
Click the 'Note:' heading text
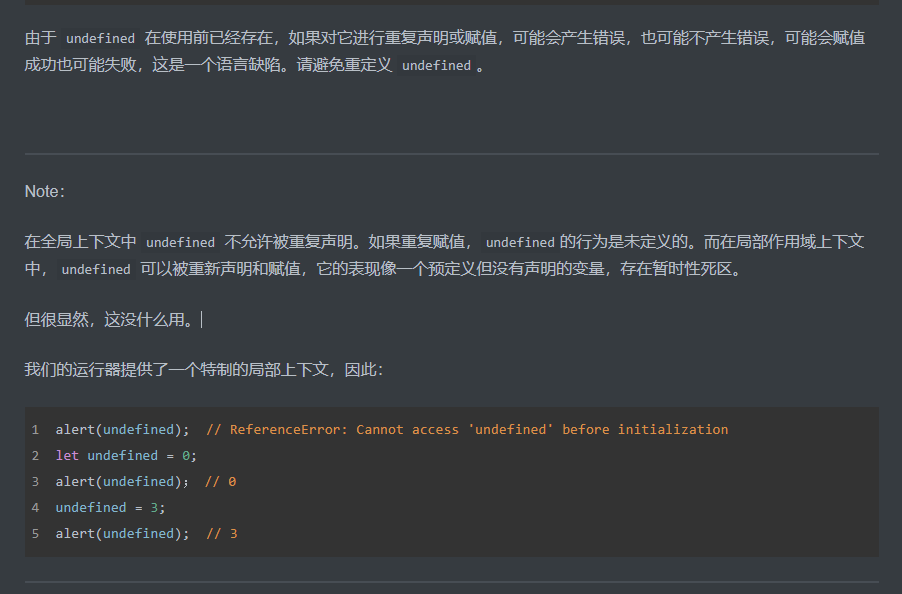pos(44,191)
